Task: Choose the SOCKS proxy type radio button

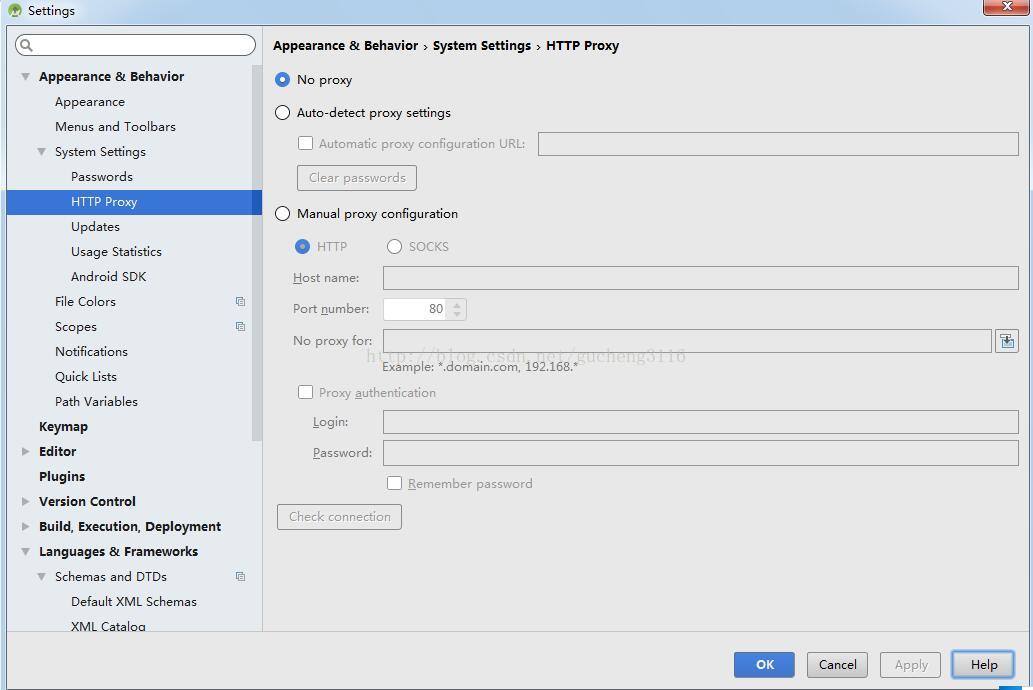Action: [x=394, y=246]
